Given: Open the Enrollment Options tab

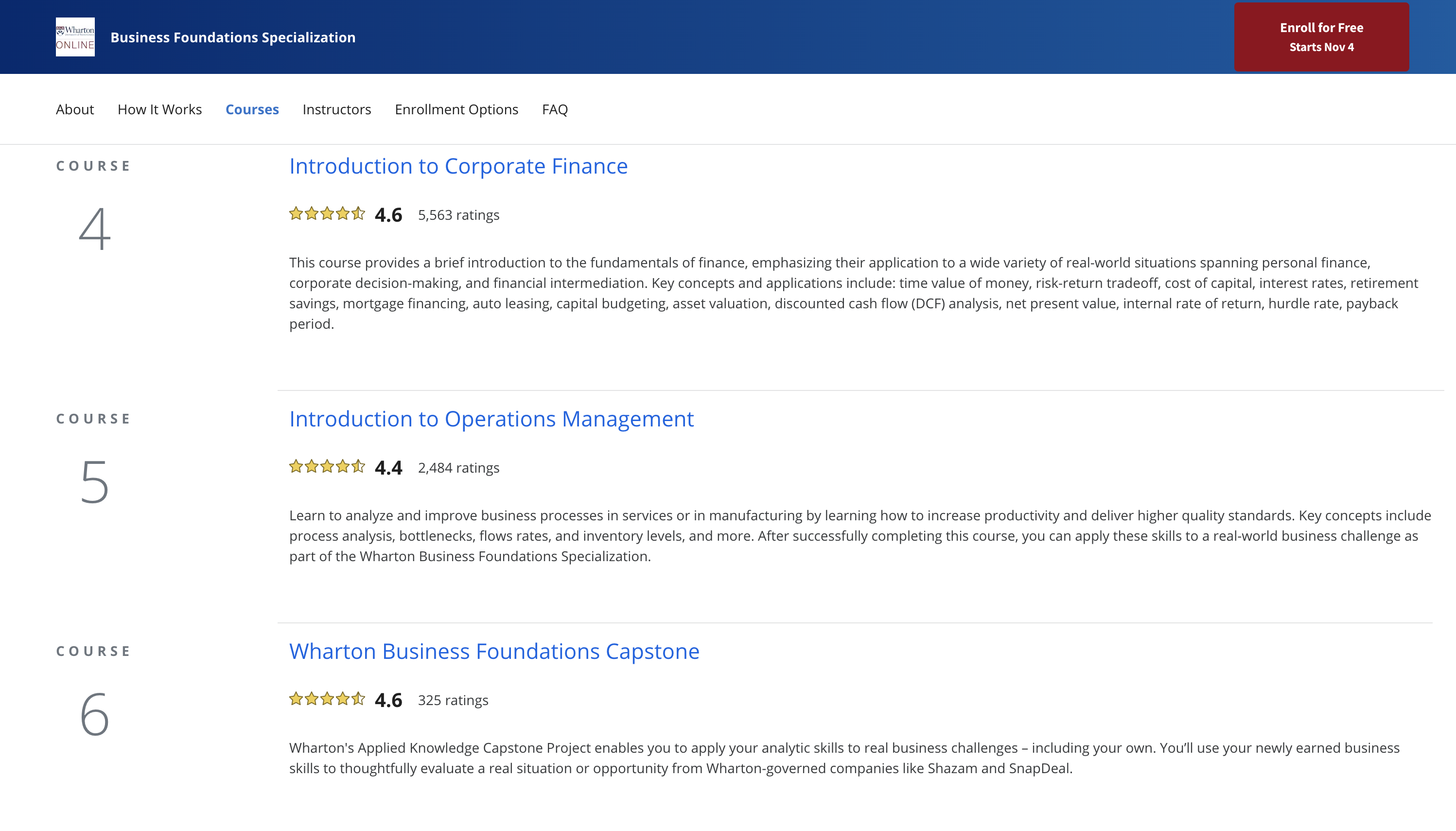Looking at the screenshot, I should click(x=456, y=109).
